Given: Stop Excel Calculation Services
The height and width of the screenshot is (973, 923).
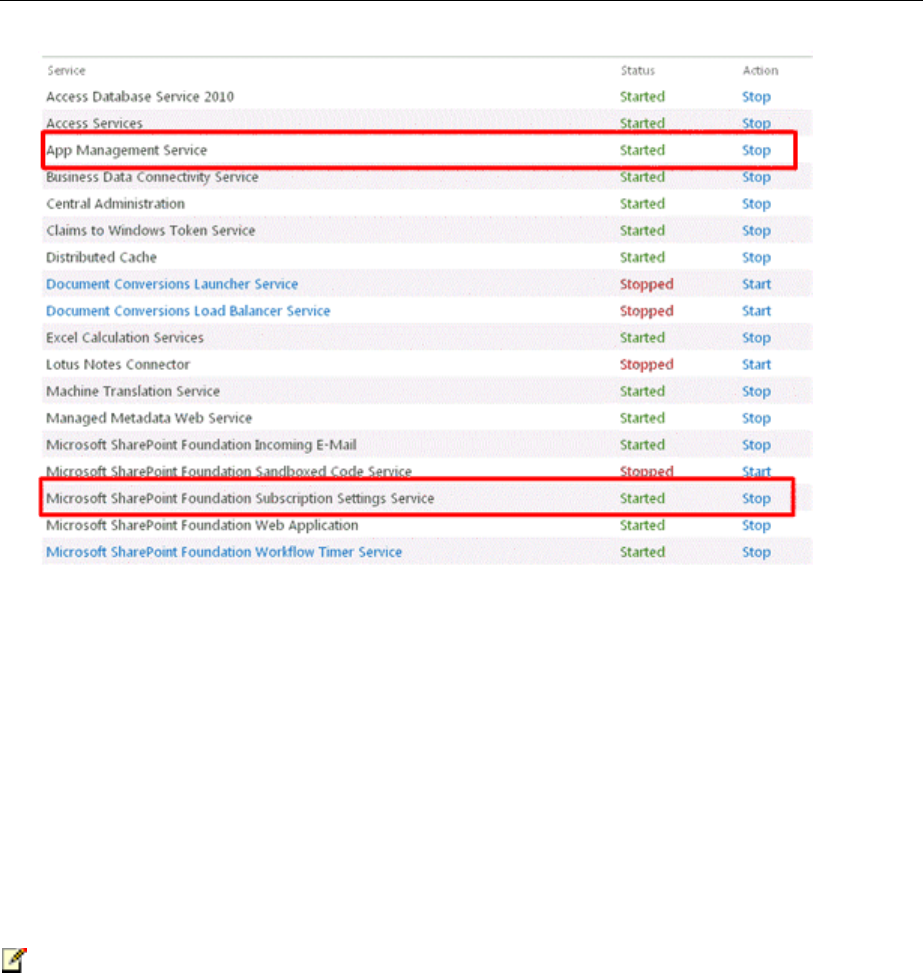Looking at the screenshot, I should tap(756, 338).
